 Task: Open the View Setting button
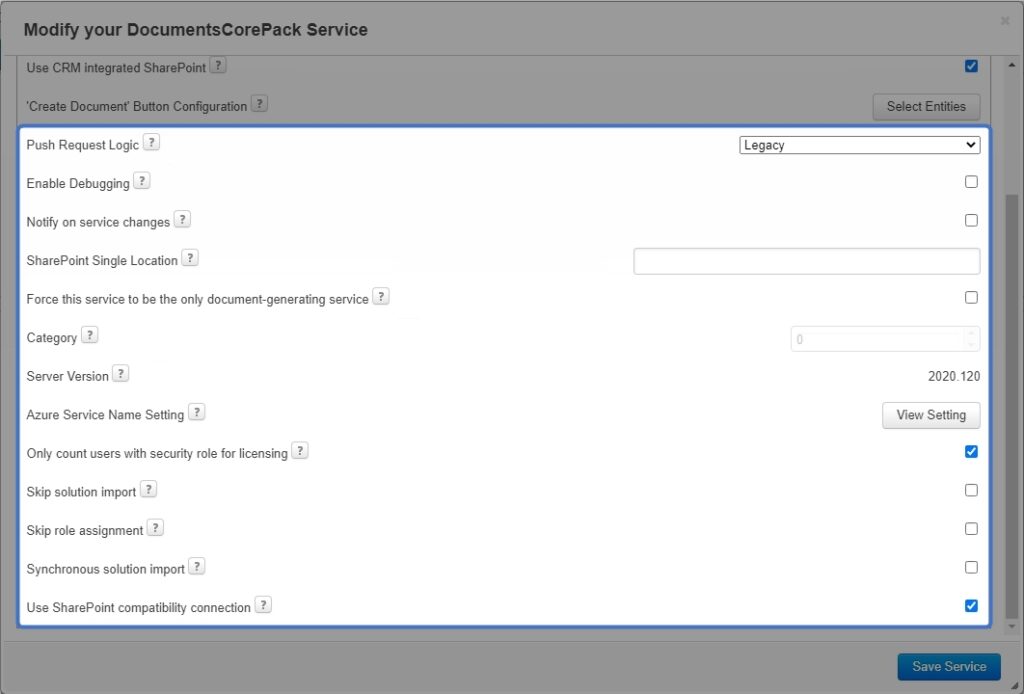(x=930, y=415)
